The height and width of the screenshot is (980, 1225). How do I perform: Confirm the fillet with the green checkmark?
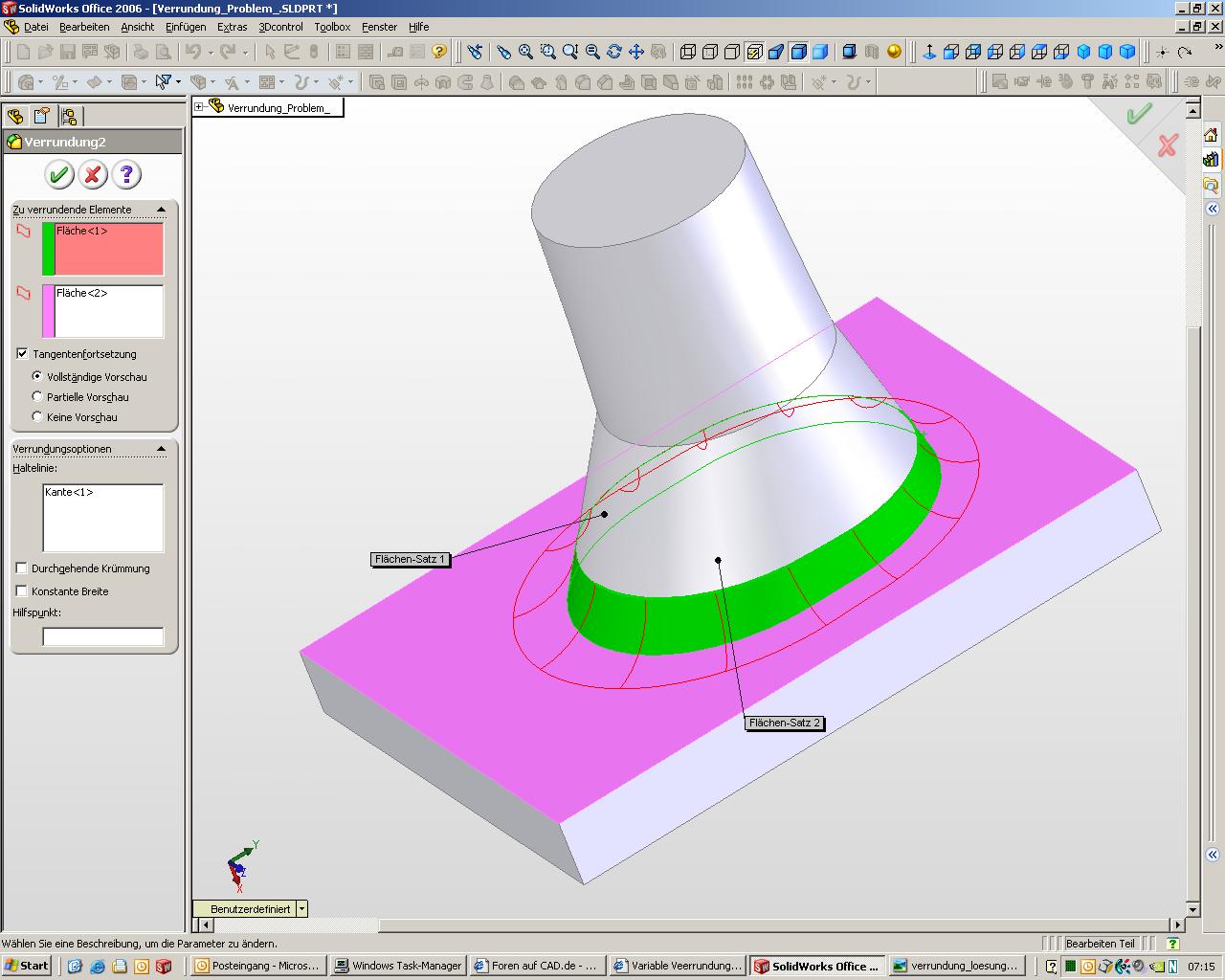point(59,174)
